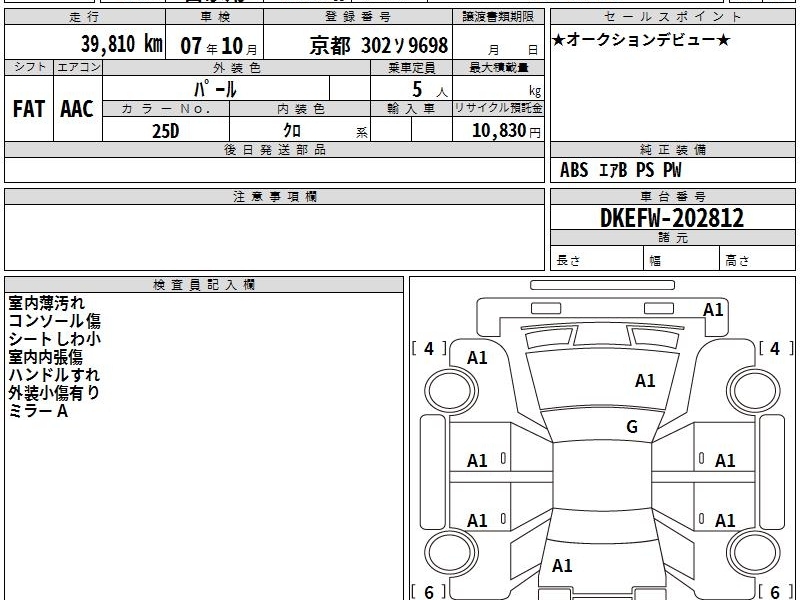Select inspector note 室内薄汚れ
Image resolution: width=800 pixels, height=600 pixels.
click(46, 303)
